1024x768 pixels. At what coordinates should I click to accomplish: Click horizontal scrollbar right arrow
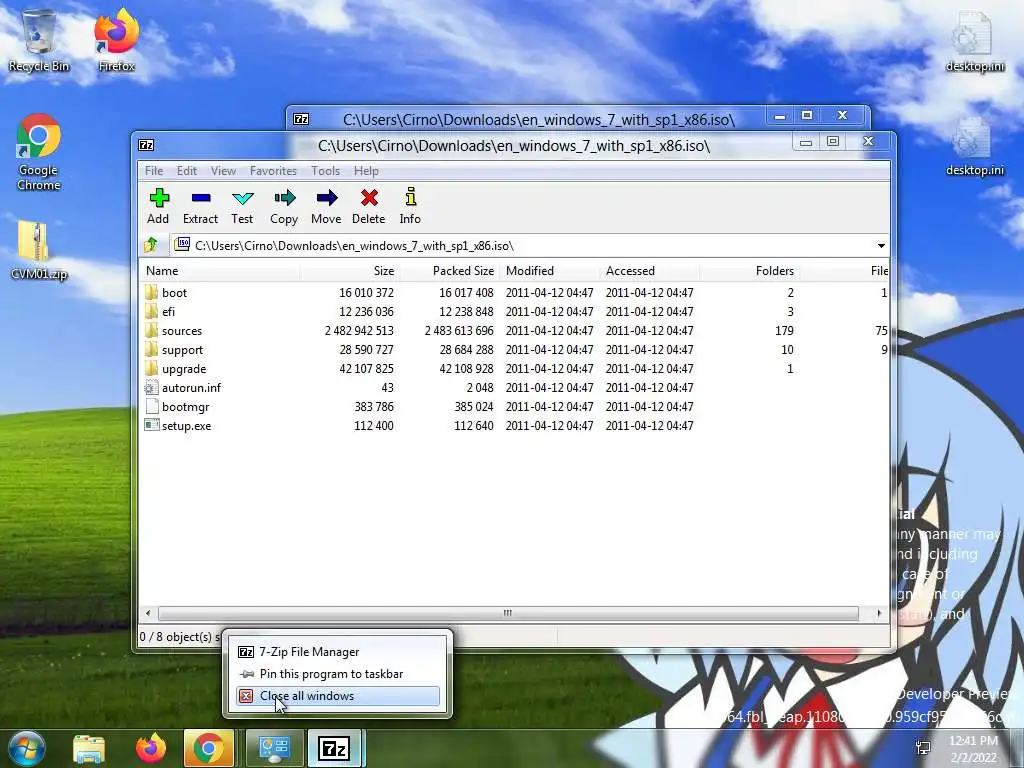[x=879, y=613]
